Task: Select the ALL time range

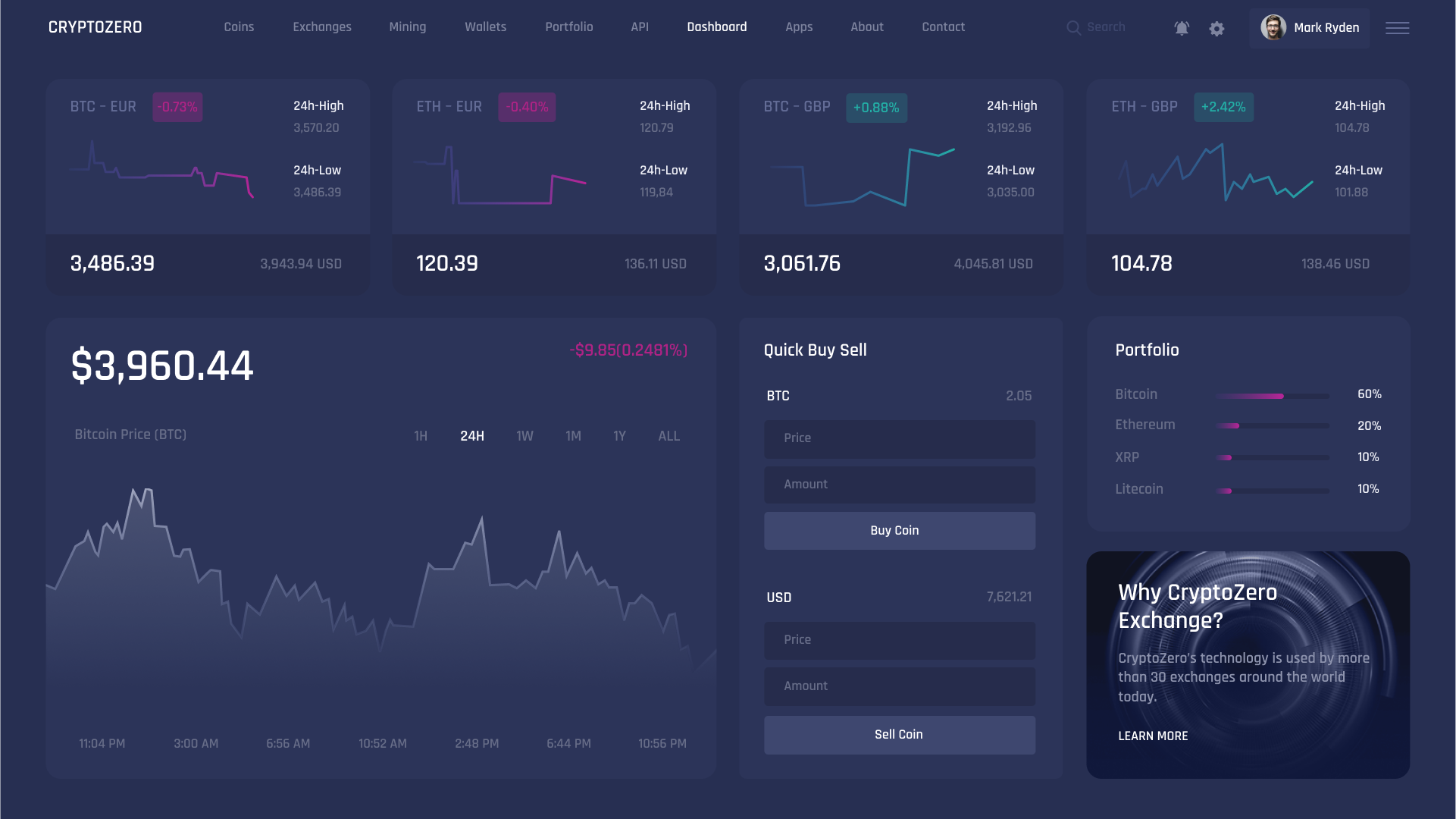Action: pyautogui.click(x=669, y=436)
